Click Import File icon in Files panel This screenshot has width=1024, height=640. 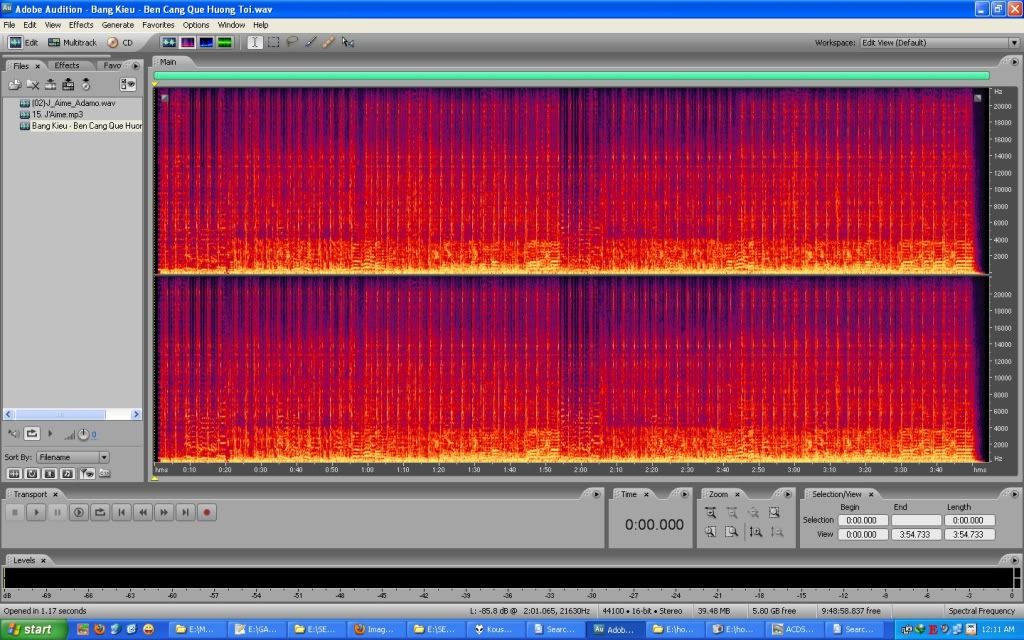pos(14,85)
